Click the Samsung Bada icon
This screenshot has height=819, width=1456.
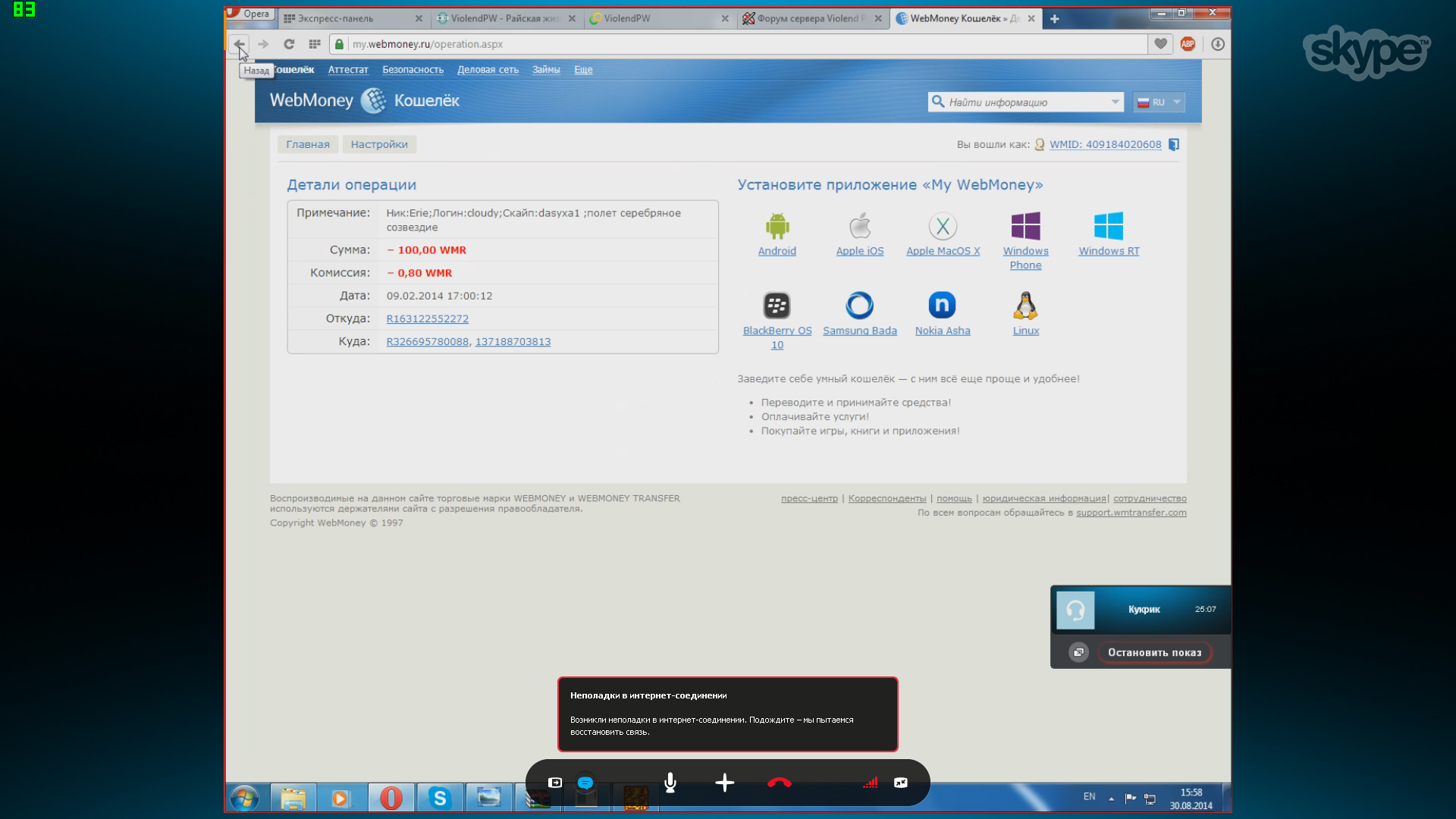(860, 306)
